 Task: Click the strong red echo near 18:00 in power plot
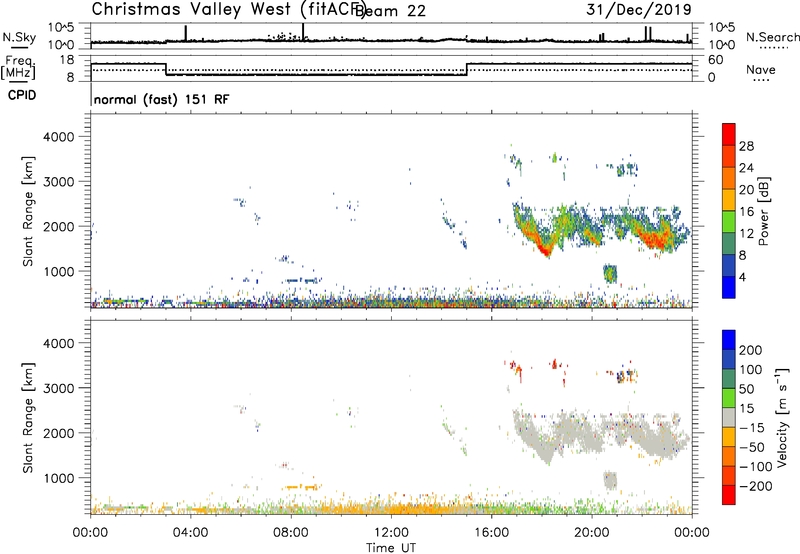(x=545, y=249)
